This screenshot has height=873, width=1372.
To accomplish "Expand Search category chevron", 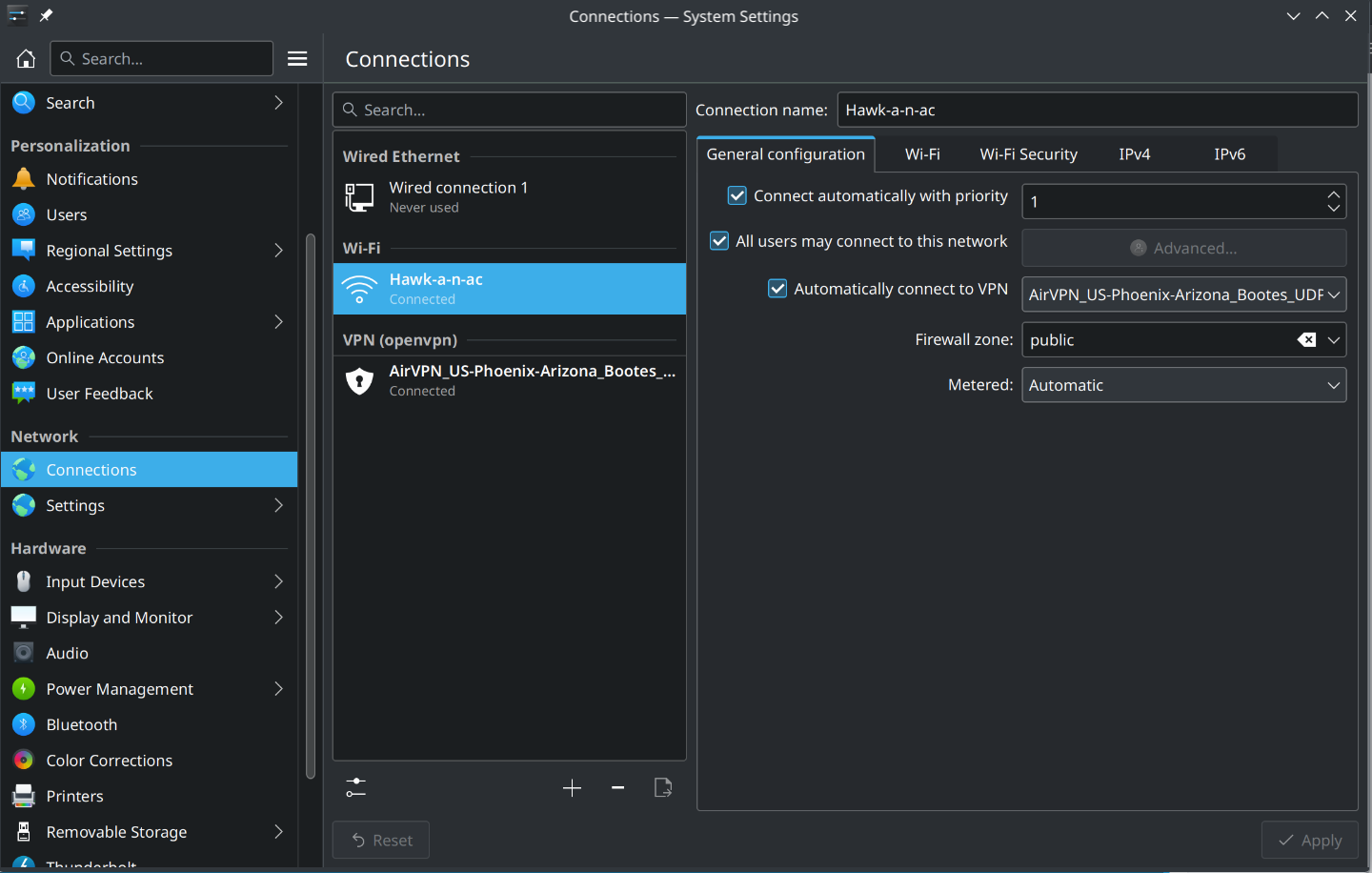I will pyautogui.click(x=278, y=103).
